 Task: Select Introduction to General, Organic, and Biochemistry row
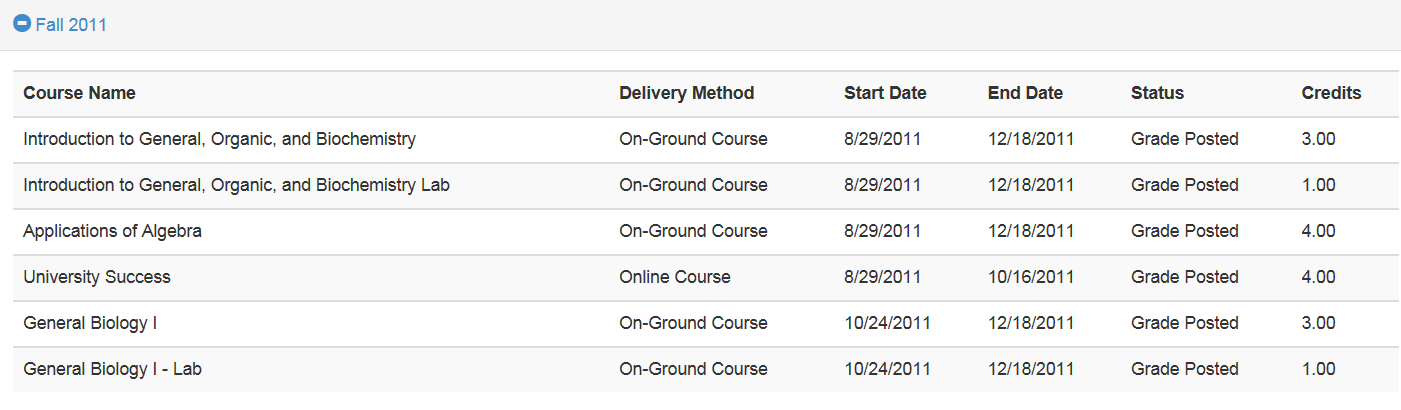coord(706,139)
